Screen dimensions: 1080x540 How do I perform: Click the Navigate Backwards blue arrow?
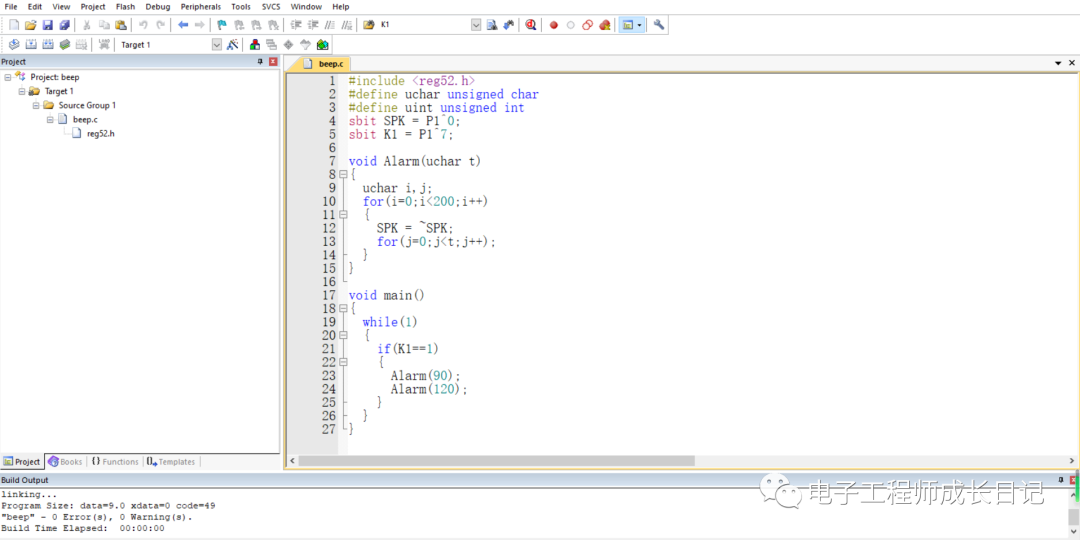(x=183, y=25)
